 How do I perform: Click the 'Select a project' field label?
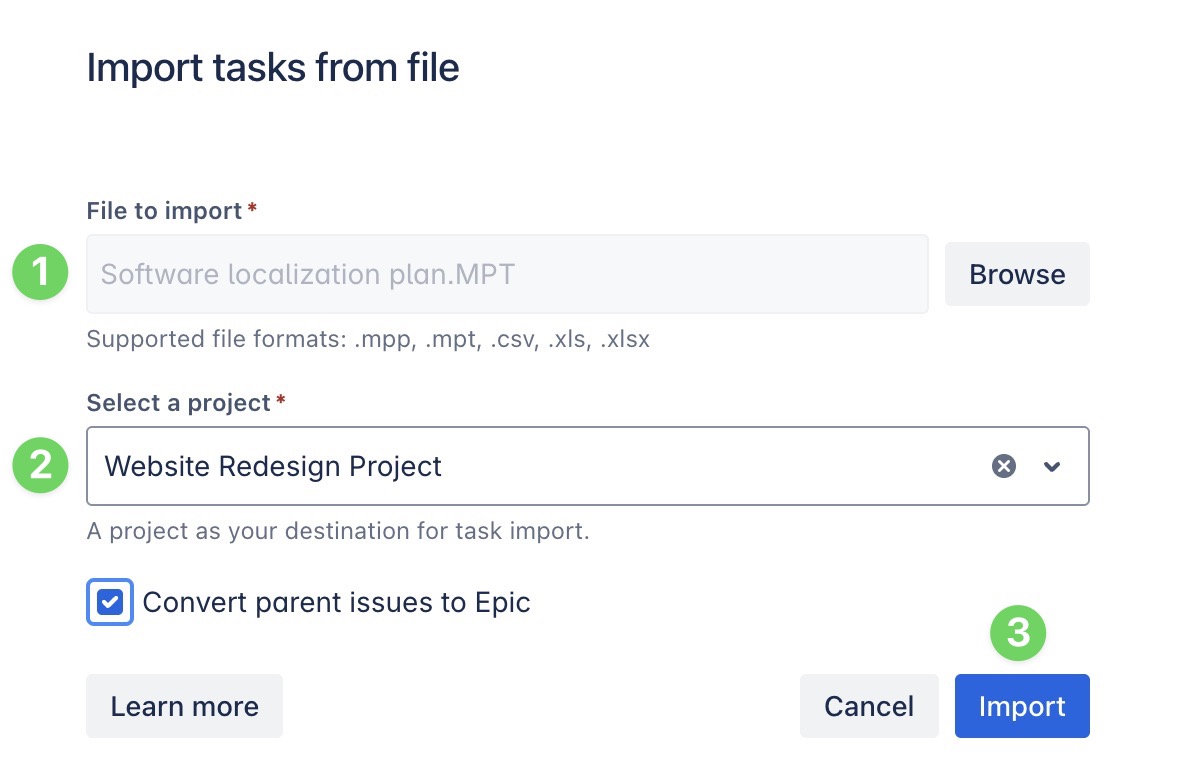(x=178, y=403)
